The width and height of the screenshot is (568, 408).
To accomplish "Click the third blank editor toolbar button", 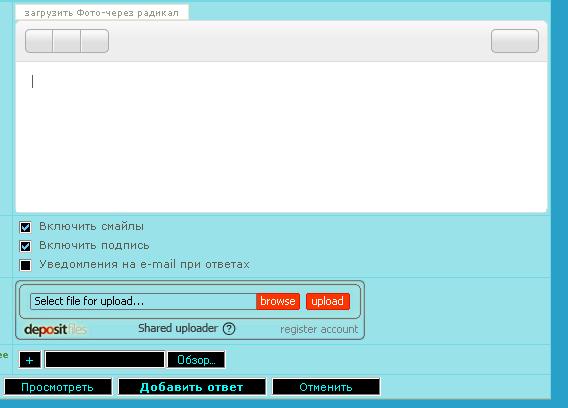I will tap(95, 41).
